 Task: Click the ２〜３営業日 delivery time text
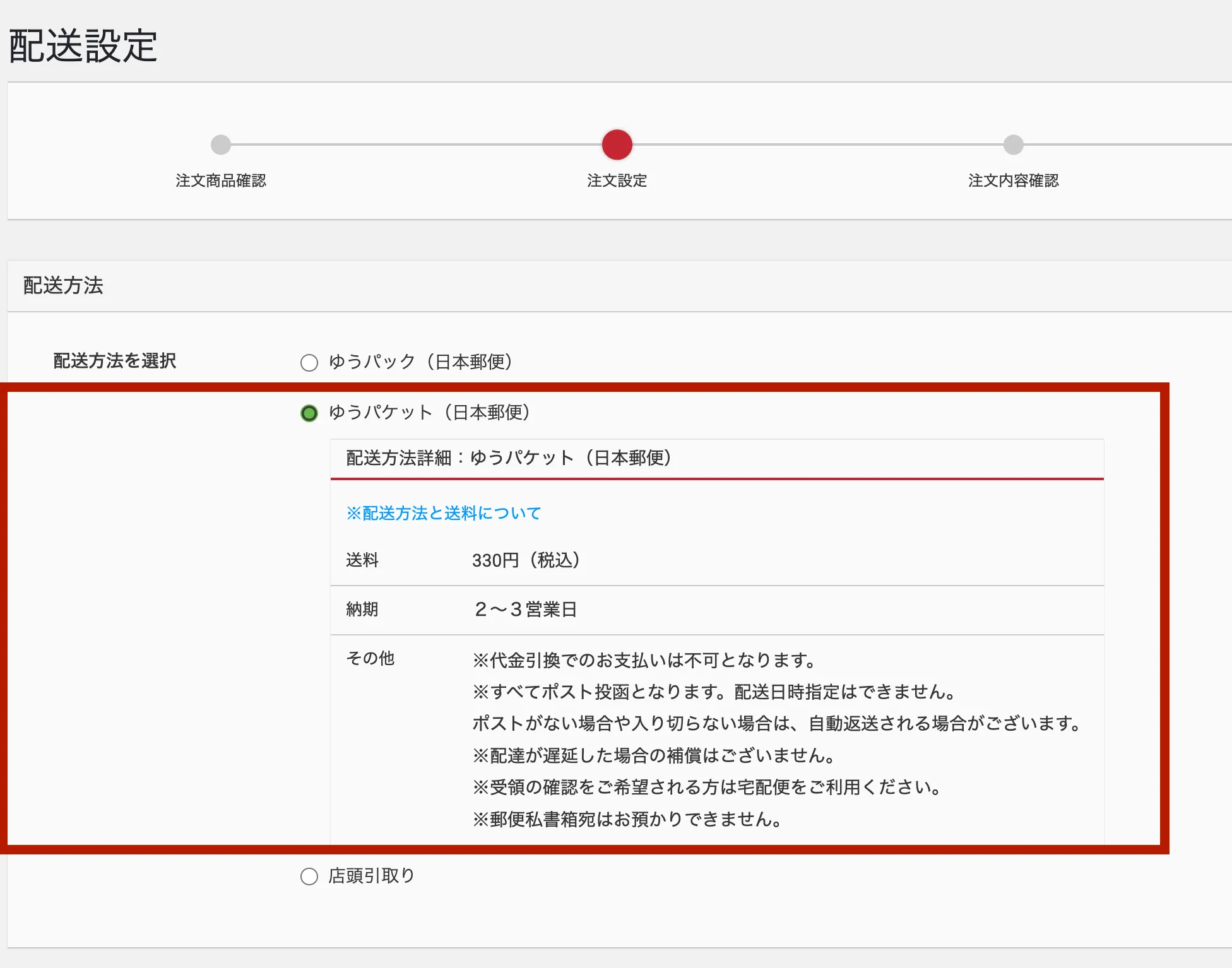(525, 609)
